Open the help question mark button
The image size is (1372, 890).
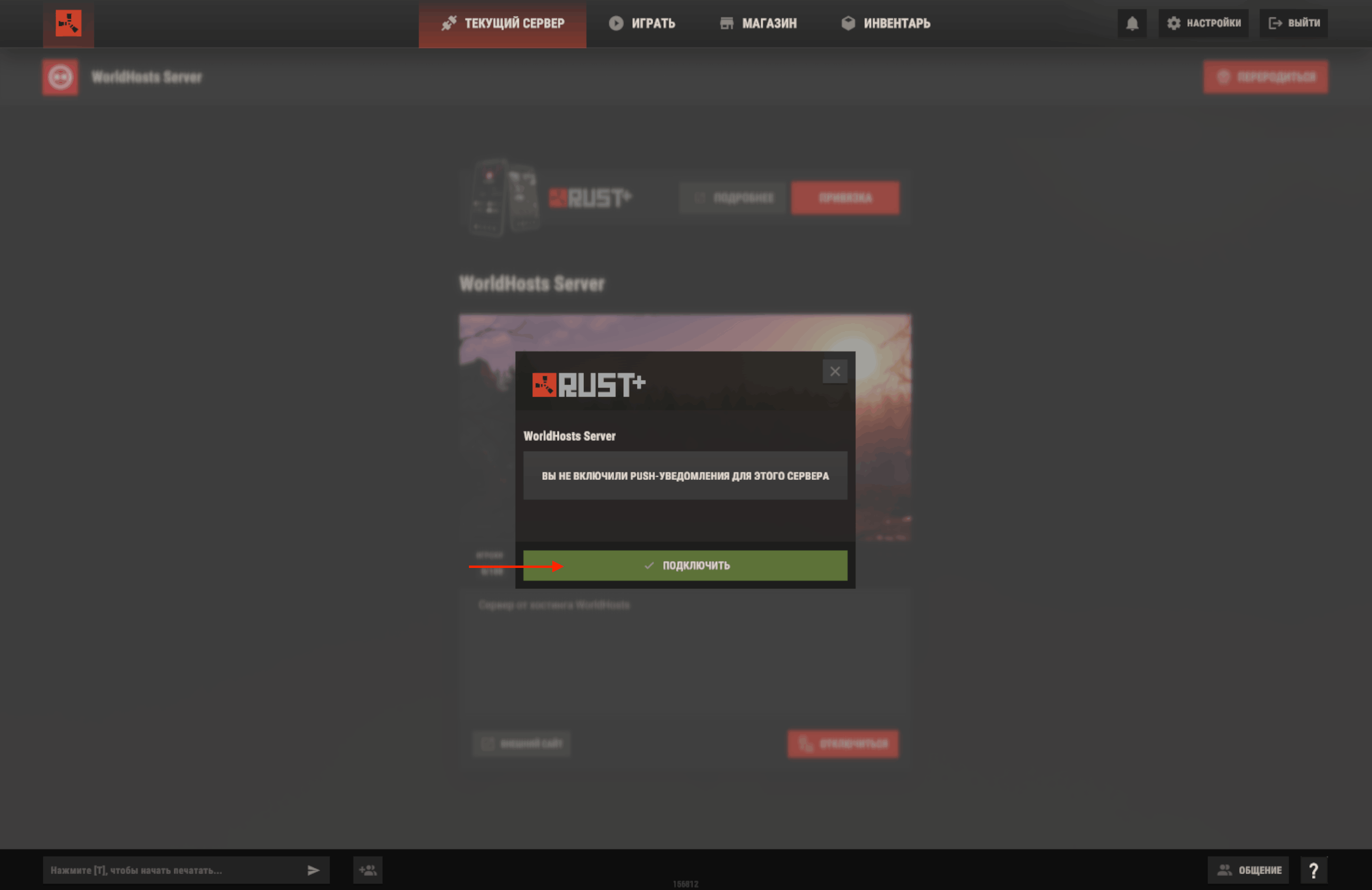coord(1313,870)
